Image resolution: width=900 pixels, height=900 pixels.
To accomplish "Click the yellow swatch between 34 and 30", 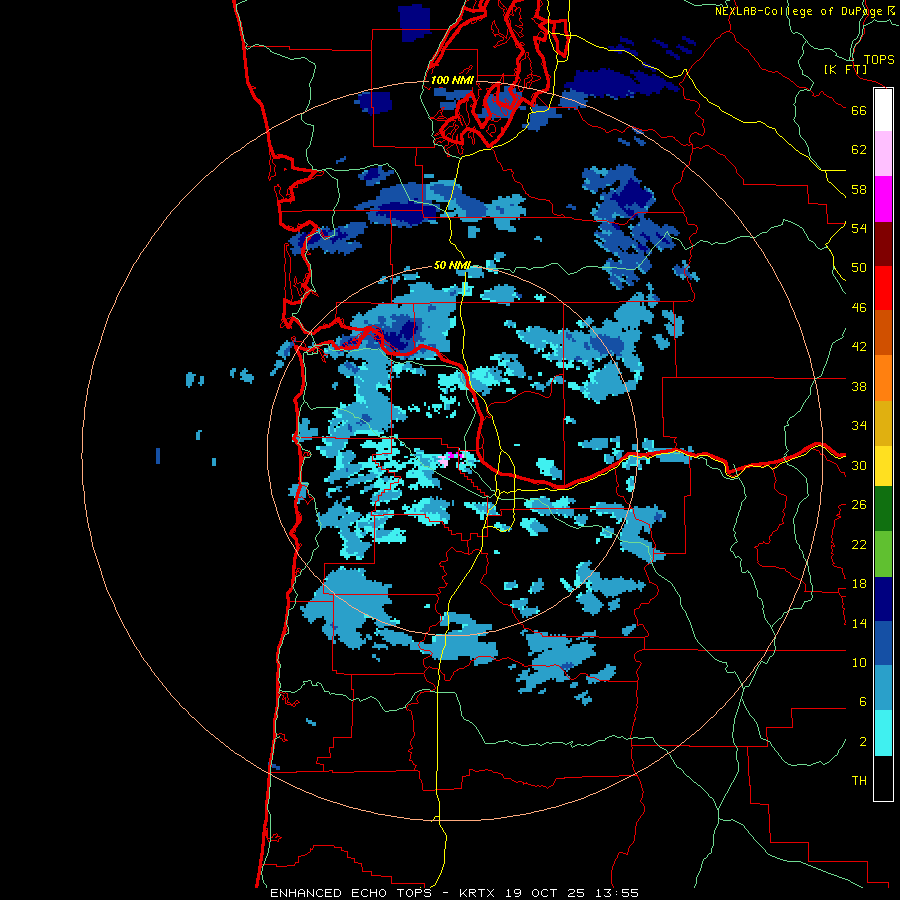I will tap(883, 465).
